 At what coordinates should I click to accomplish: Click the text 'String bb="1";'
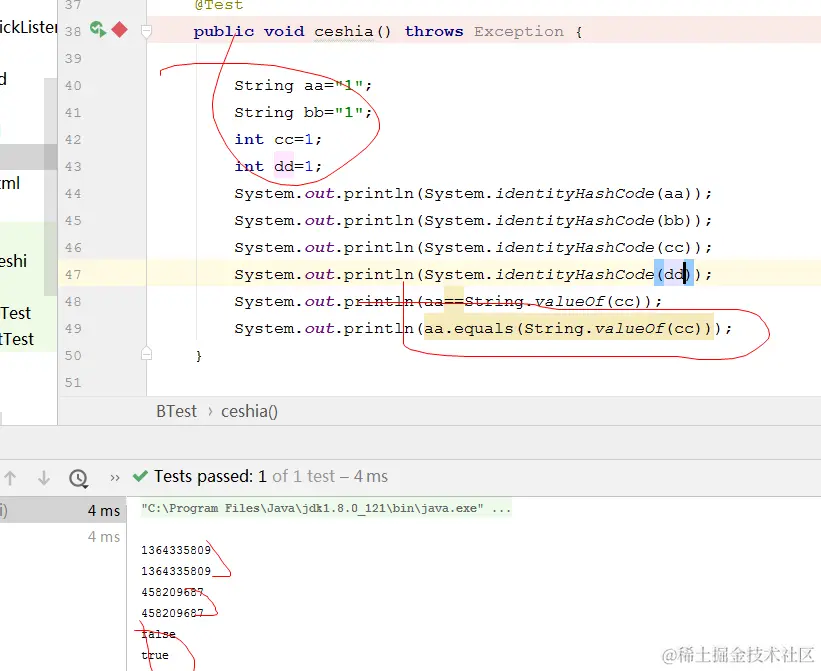tap(303, 113)
